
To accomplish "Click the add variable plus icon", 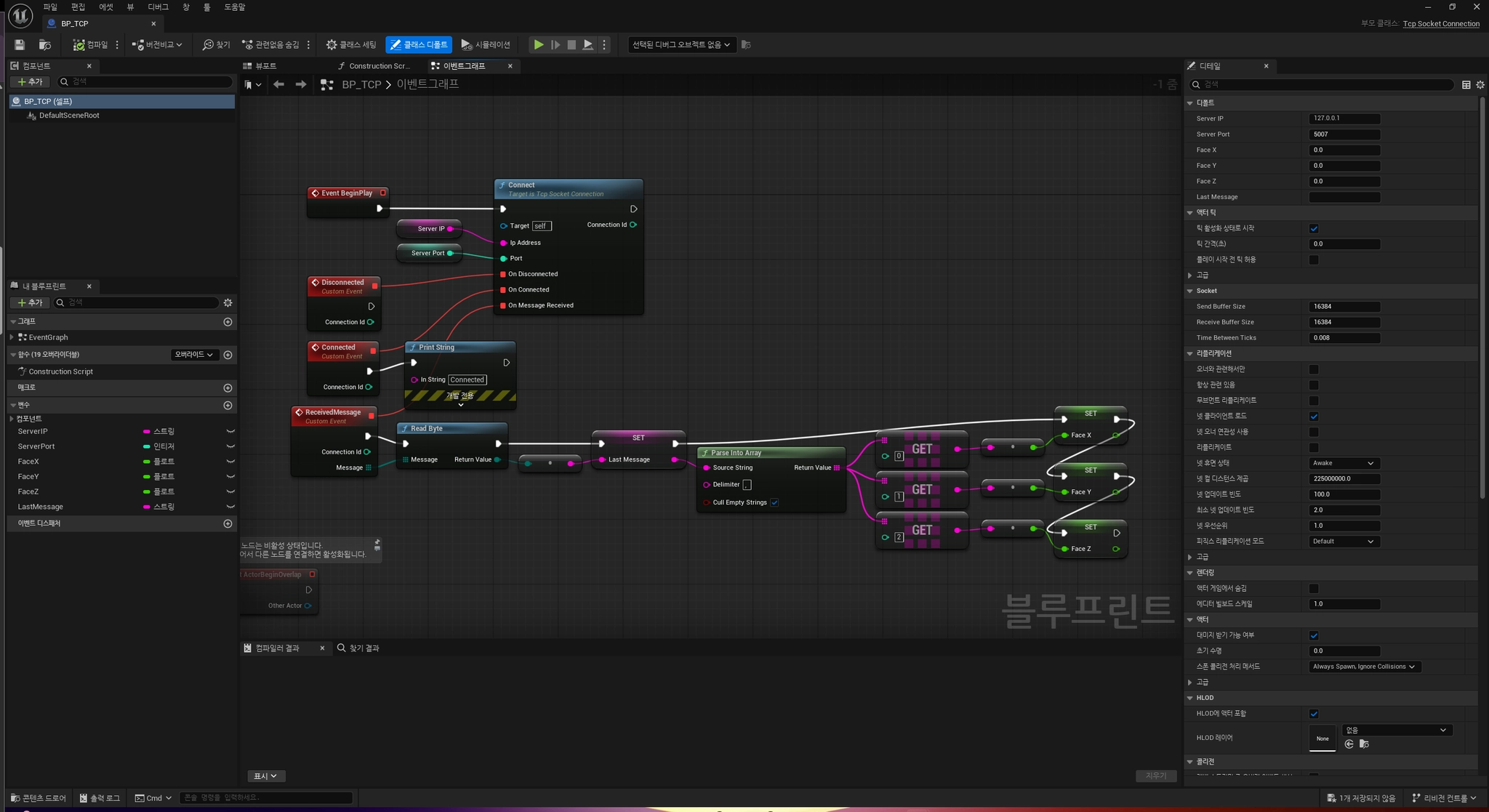I will (x=228, y=405).
